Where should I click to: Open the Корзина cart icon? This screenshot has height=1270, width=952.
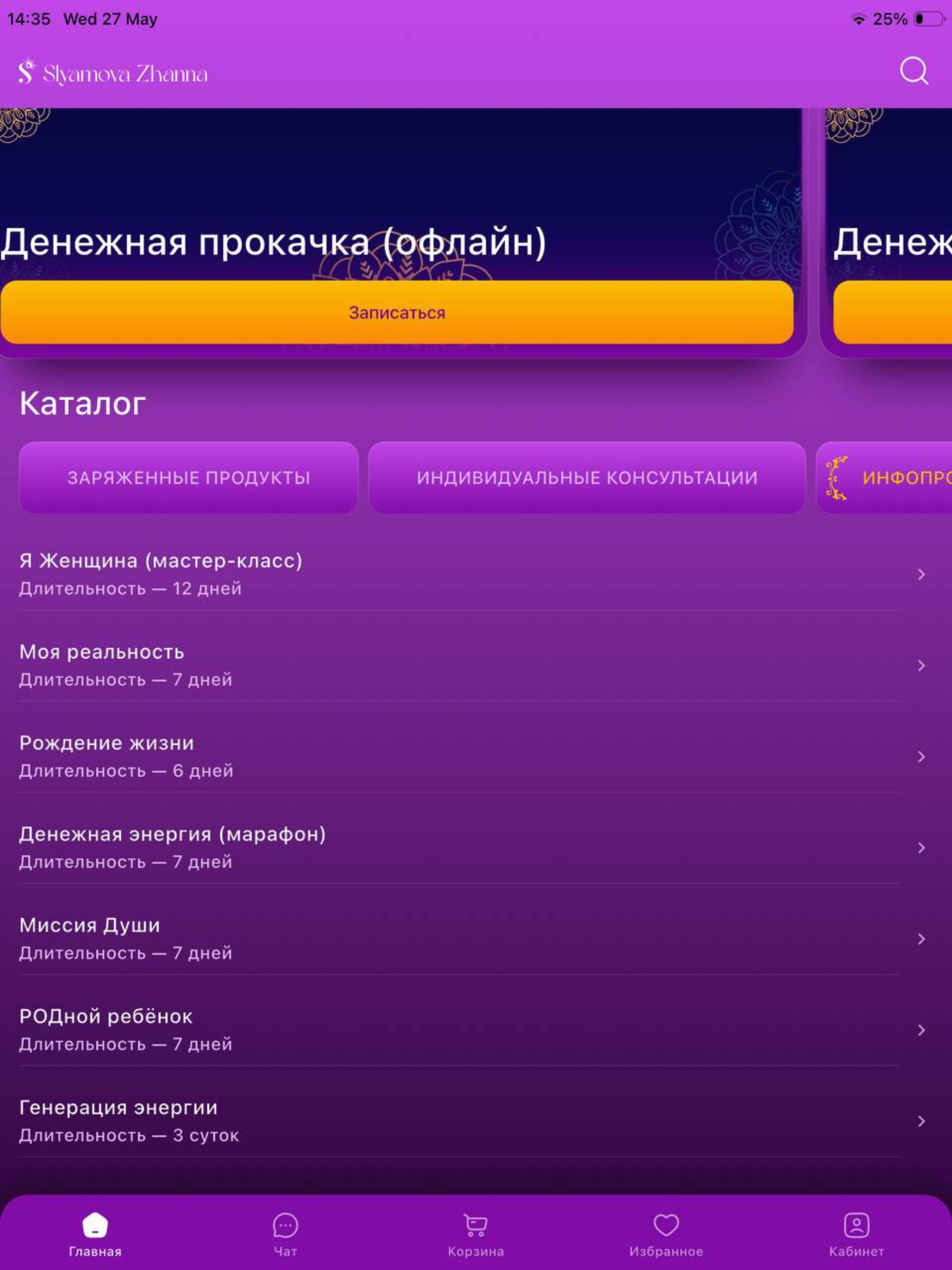click(476, 1225)
